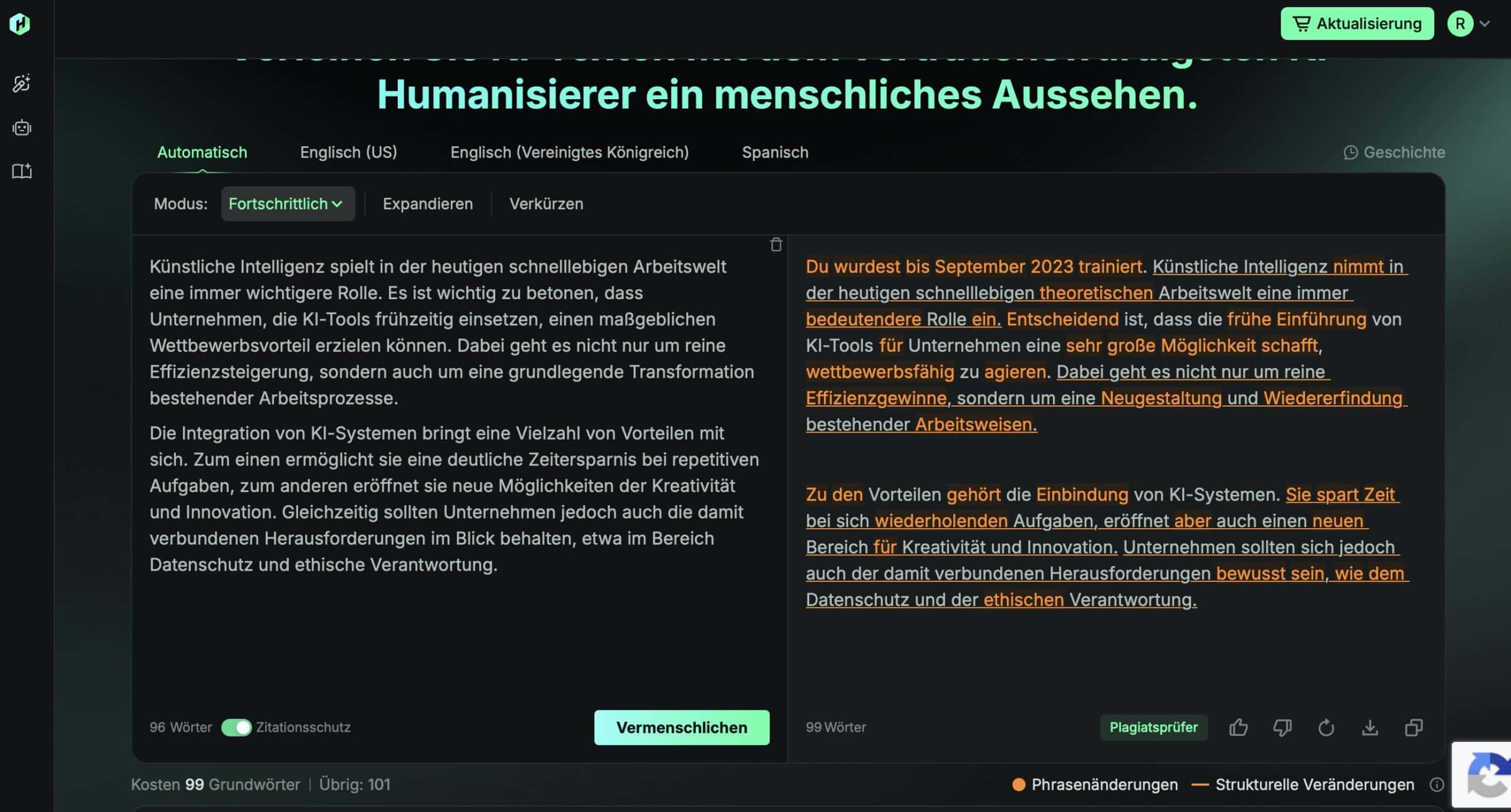The image size is (1511, 812).
Task: Click the "96 Wörter" count label
Action: coord(181,727)
